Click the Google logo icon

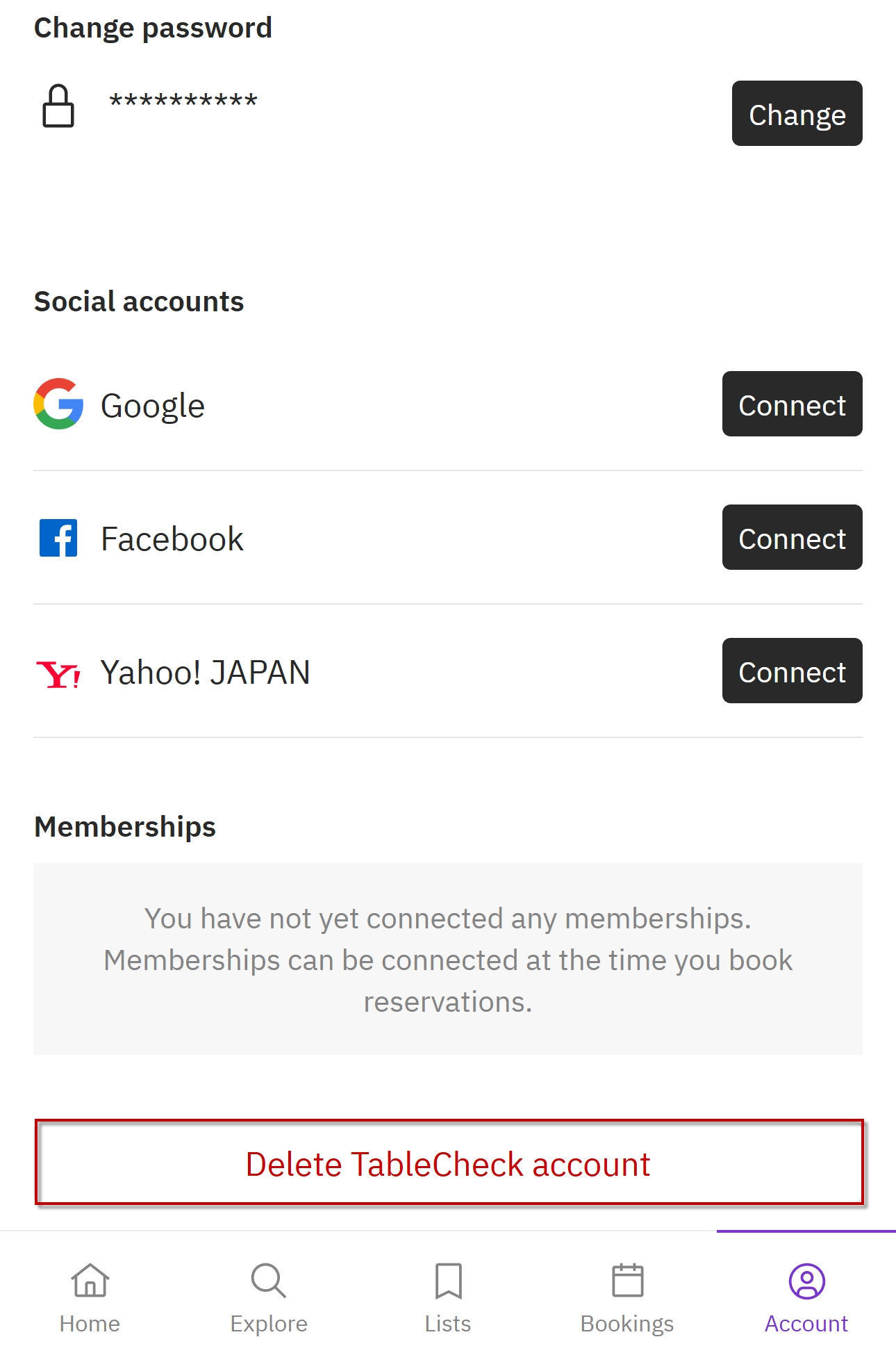58,404
